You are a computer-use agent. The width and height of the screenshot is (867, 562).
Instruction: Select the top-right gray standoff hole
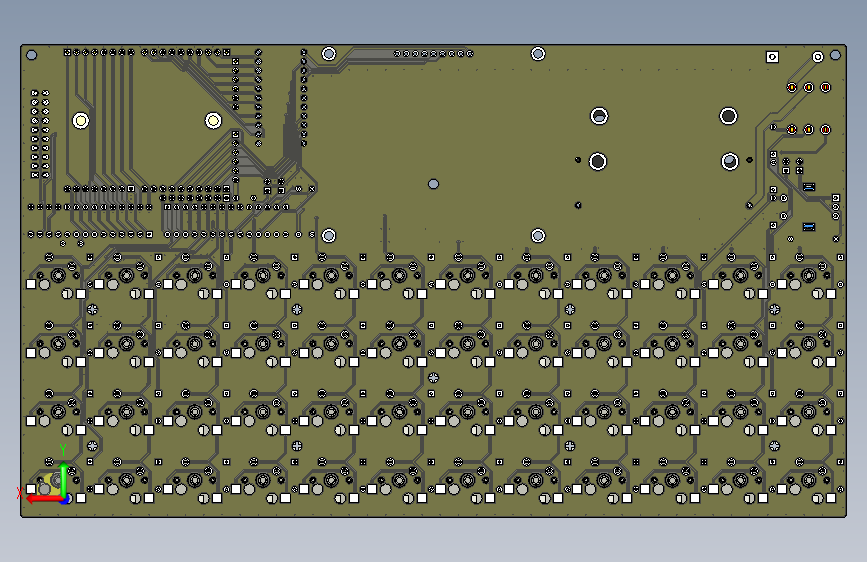point(538,54)
